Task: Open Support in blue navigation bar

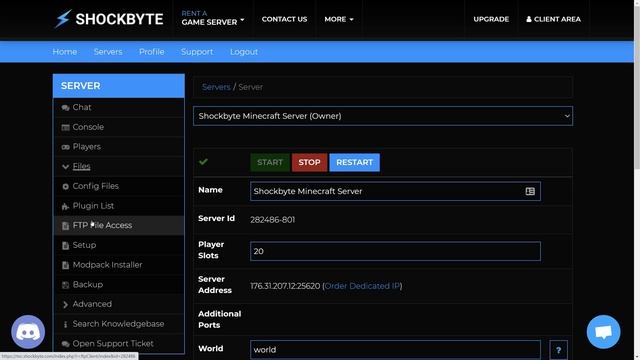Action: pos(197,52)
